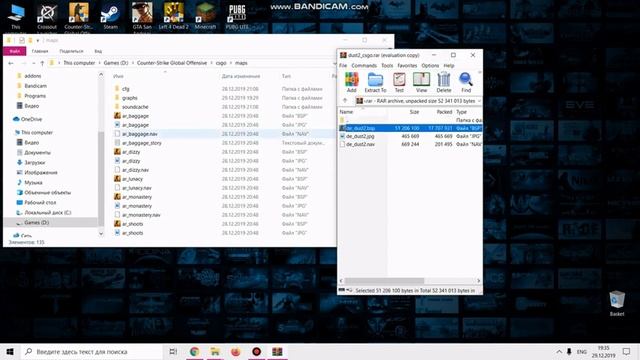Viewport: 640px width, 360px height.
Task: Open Task View on the taskbar
Action: [x=173, y=351]
